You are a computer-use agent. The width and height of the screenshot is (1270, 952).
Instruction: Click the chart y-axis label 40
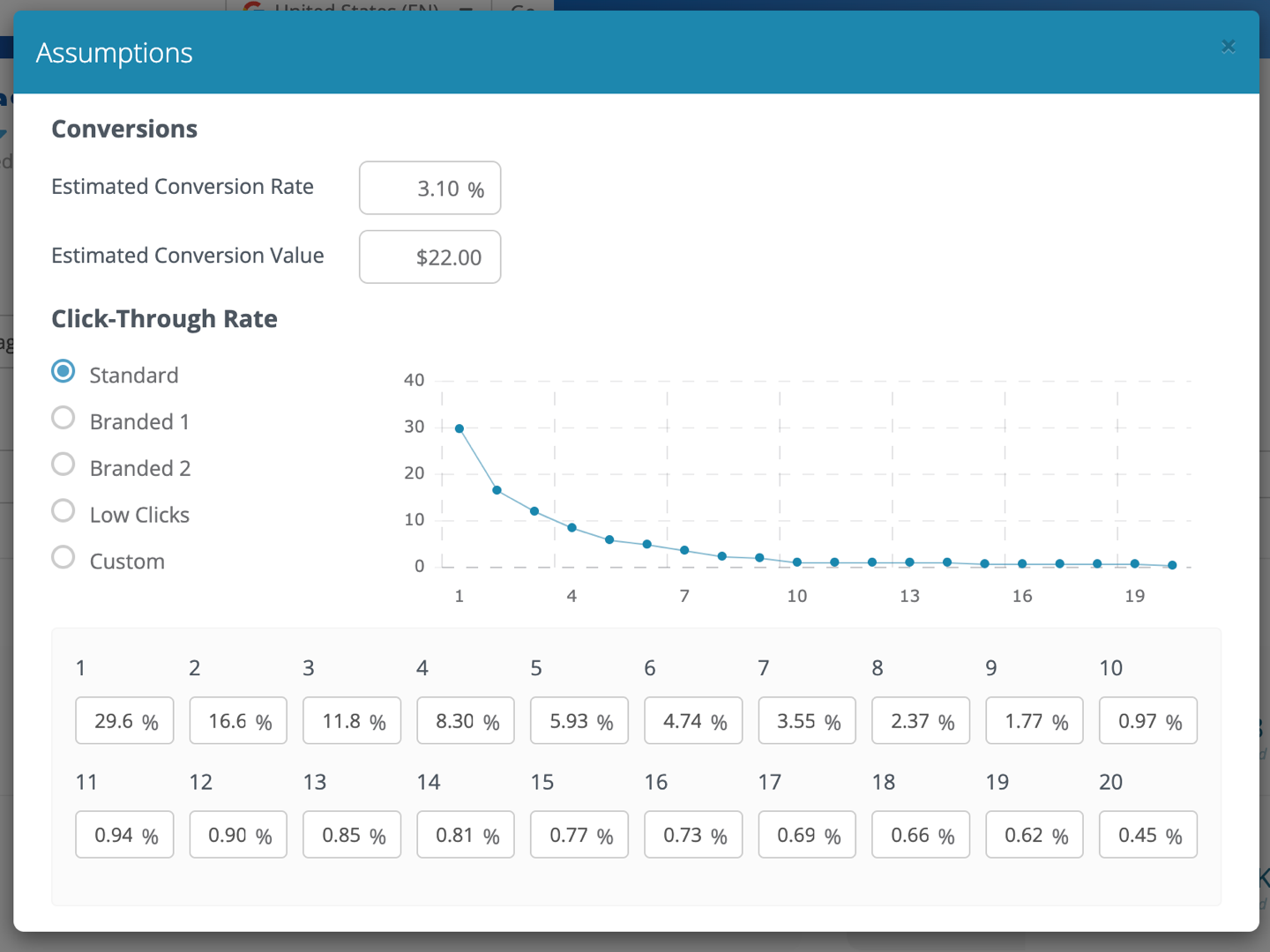414,380
